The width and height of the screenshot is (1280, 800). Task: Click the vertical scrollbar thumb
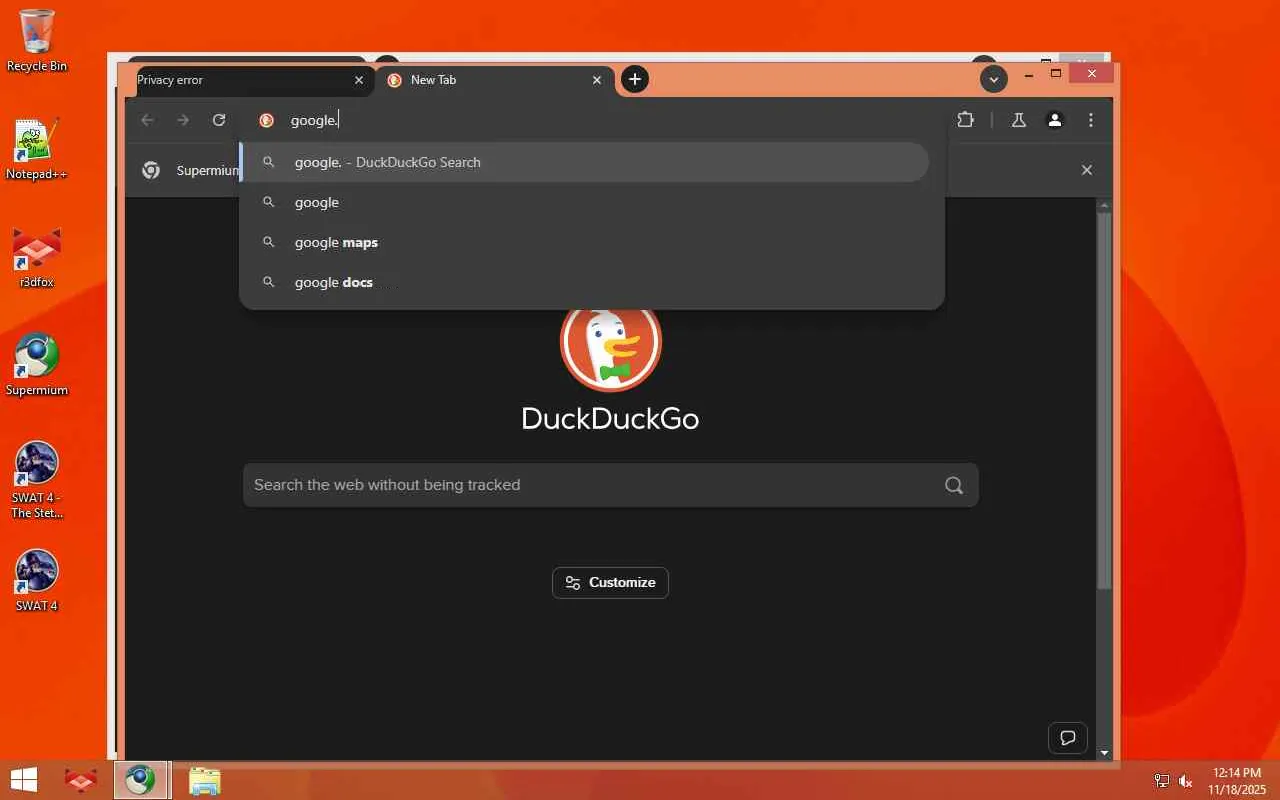[1104, 400]
